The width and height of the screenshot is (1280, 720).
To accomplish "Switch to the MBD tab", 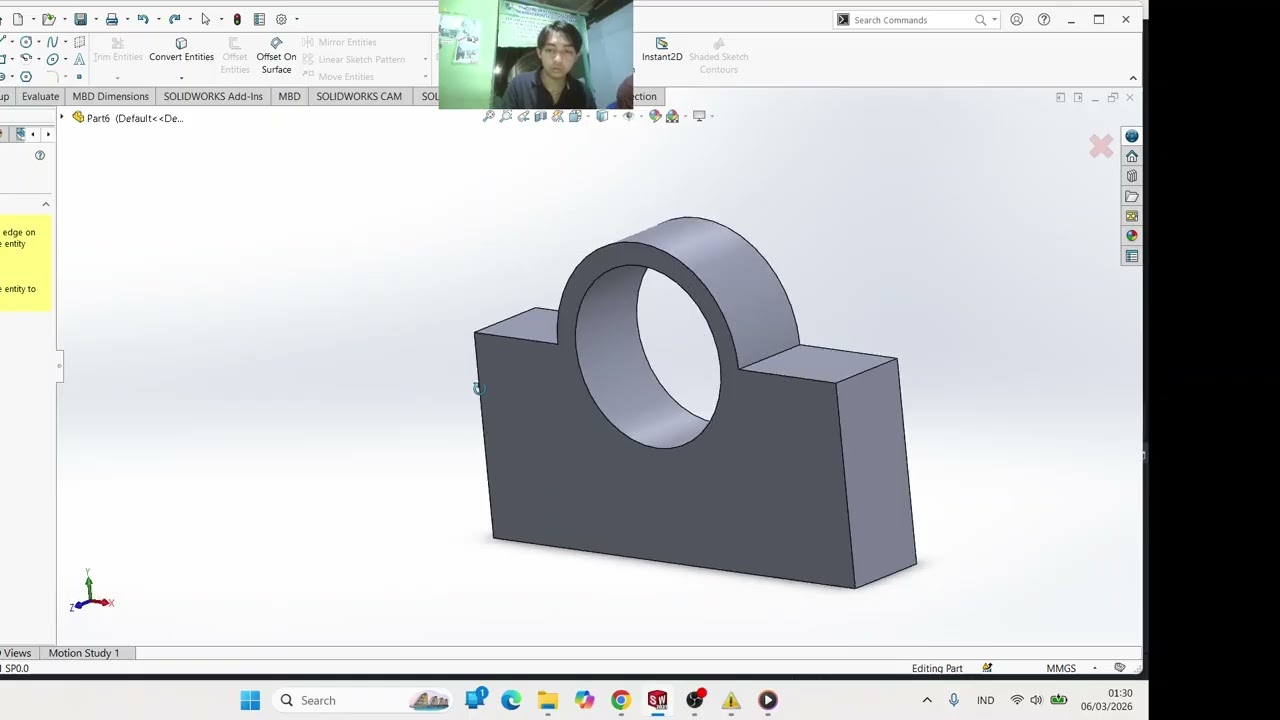I will pos(289,96).
